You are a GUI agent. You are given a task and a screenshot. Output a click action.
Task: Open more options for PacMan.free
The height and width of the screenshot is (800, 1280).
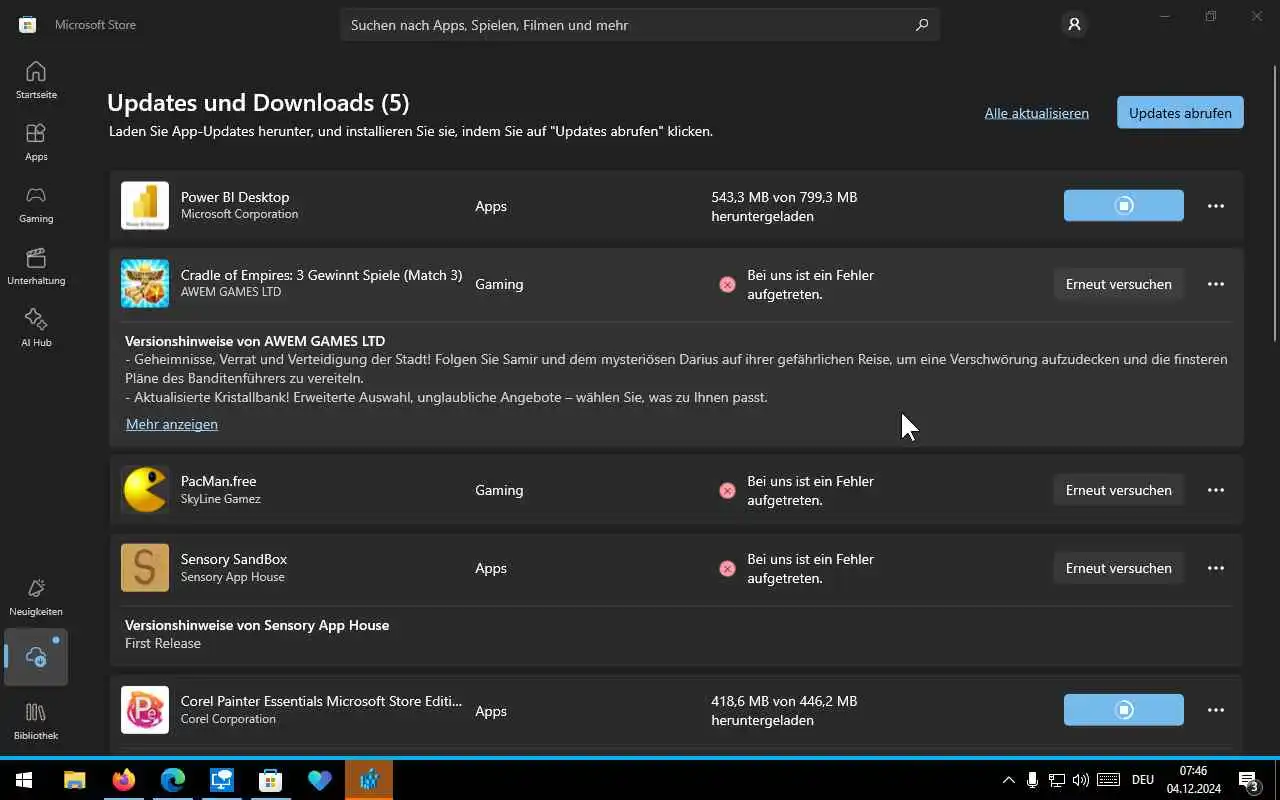coord(1216,490)
